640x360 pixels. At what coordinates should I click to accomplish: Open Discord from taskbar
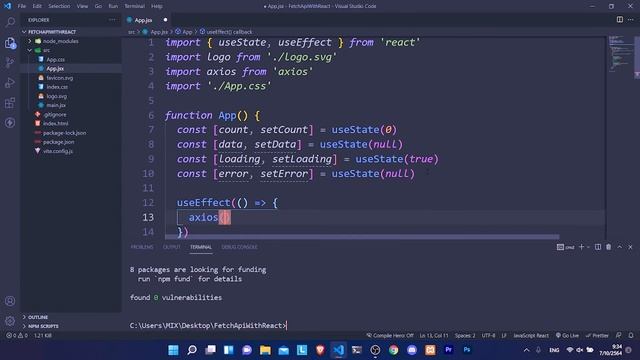pyautogui.click(x=412, y=350)
